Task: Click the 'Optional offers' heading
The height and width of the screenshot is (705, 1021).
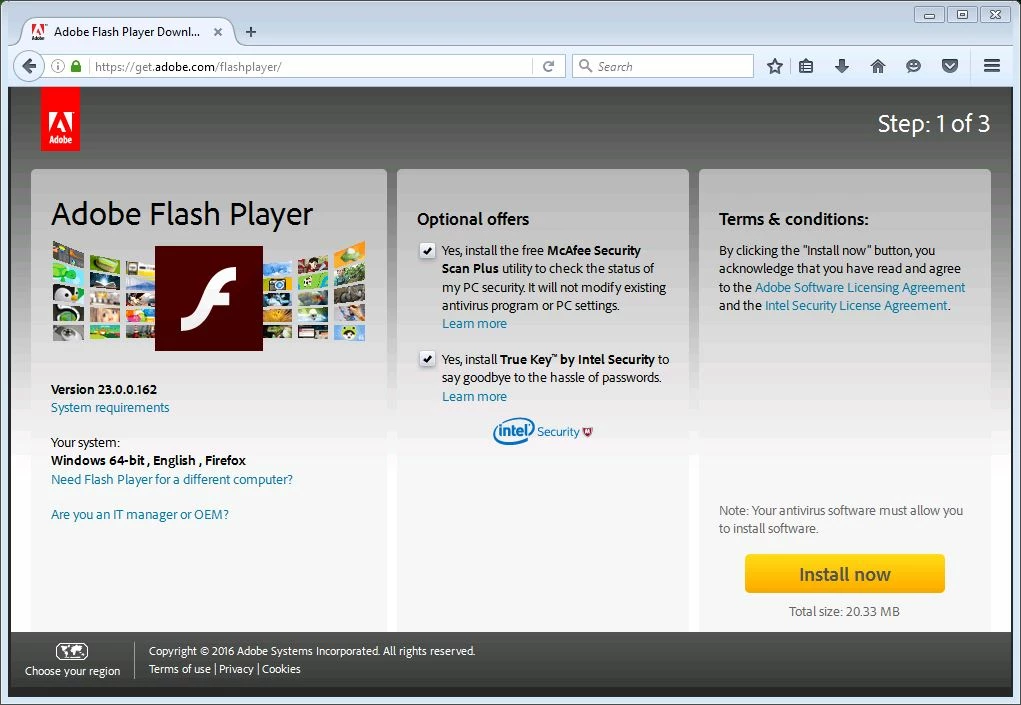Action: pos(473,219)
